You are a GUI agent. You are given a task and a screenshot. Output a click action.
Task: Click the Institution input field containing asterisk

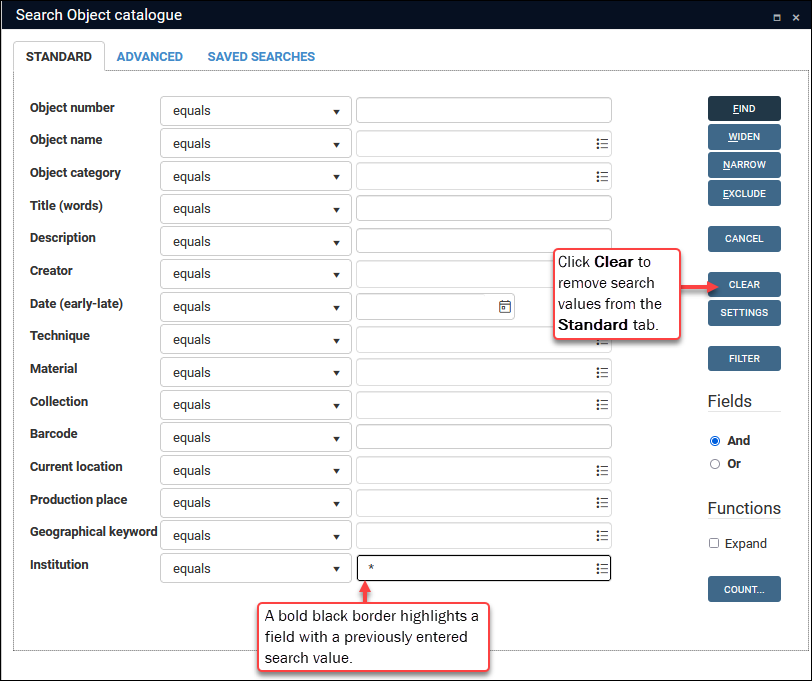click(470, 568)
